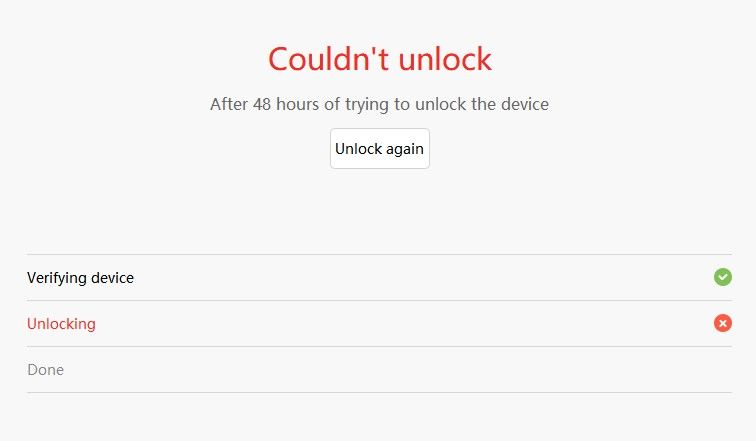Select the red Unlocking step label

[x=61, y=324]
